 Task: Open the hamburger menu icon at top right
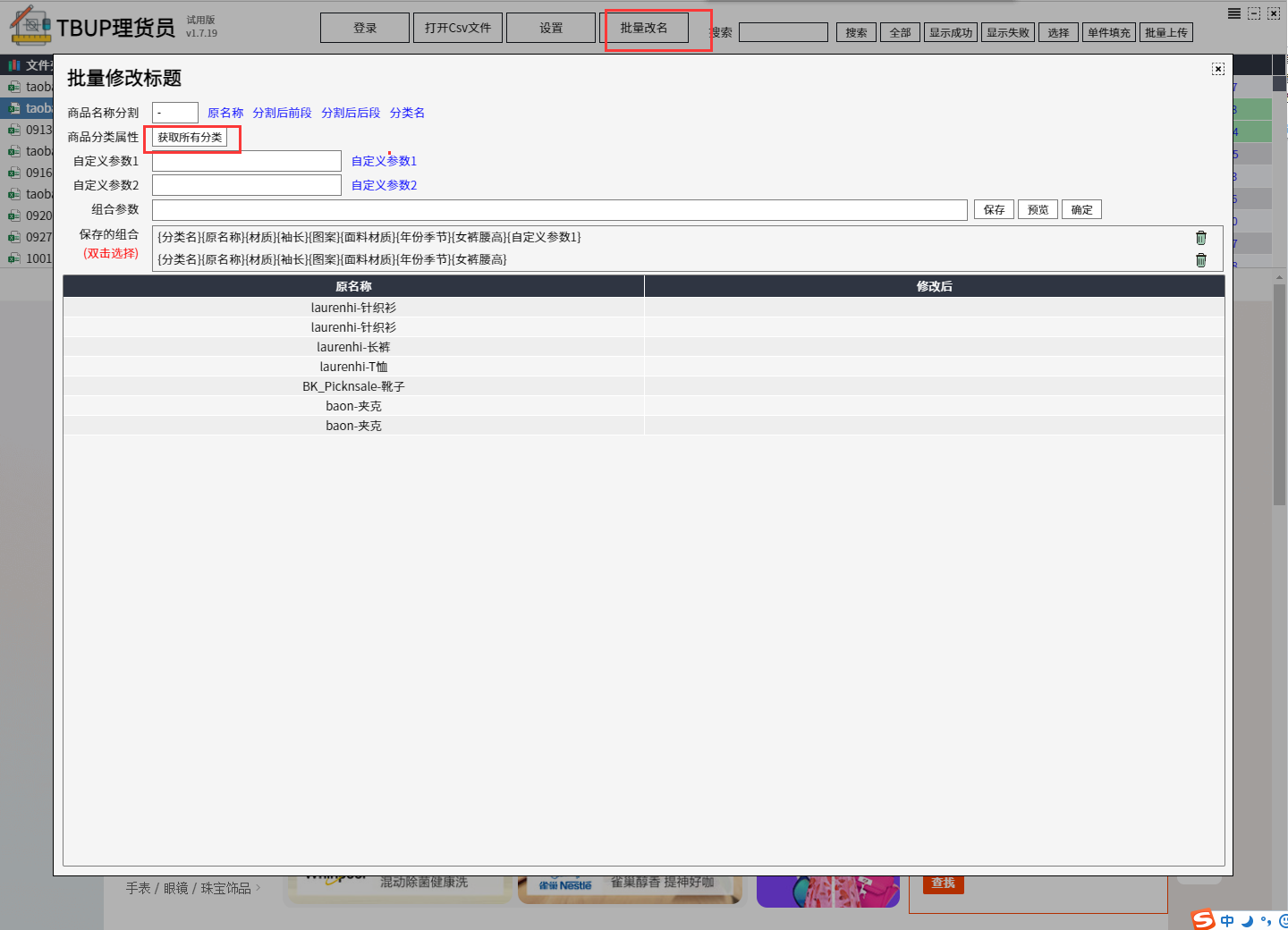[1233, 13]
